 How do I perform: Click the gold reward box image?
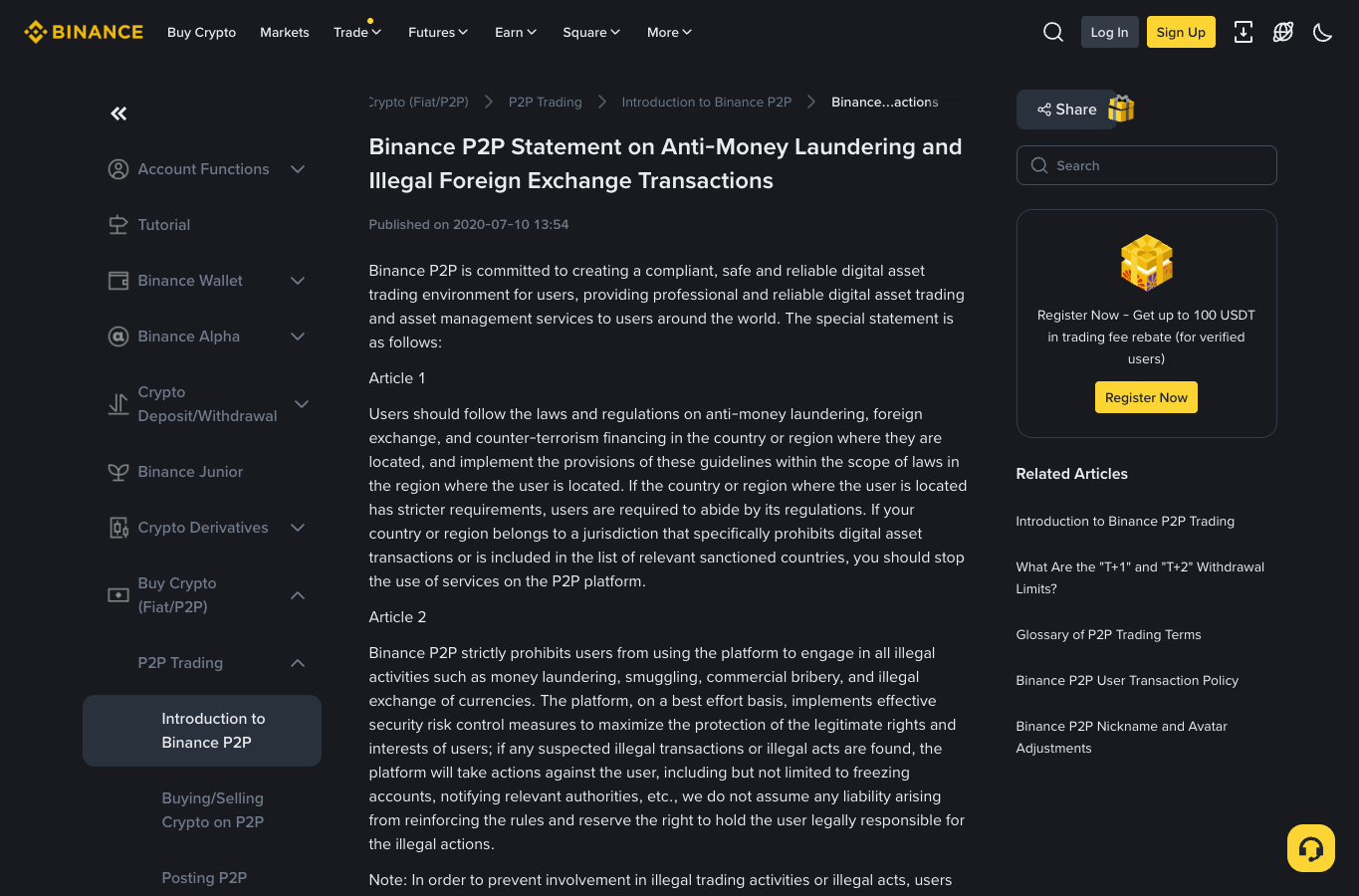(1147, 263)
